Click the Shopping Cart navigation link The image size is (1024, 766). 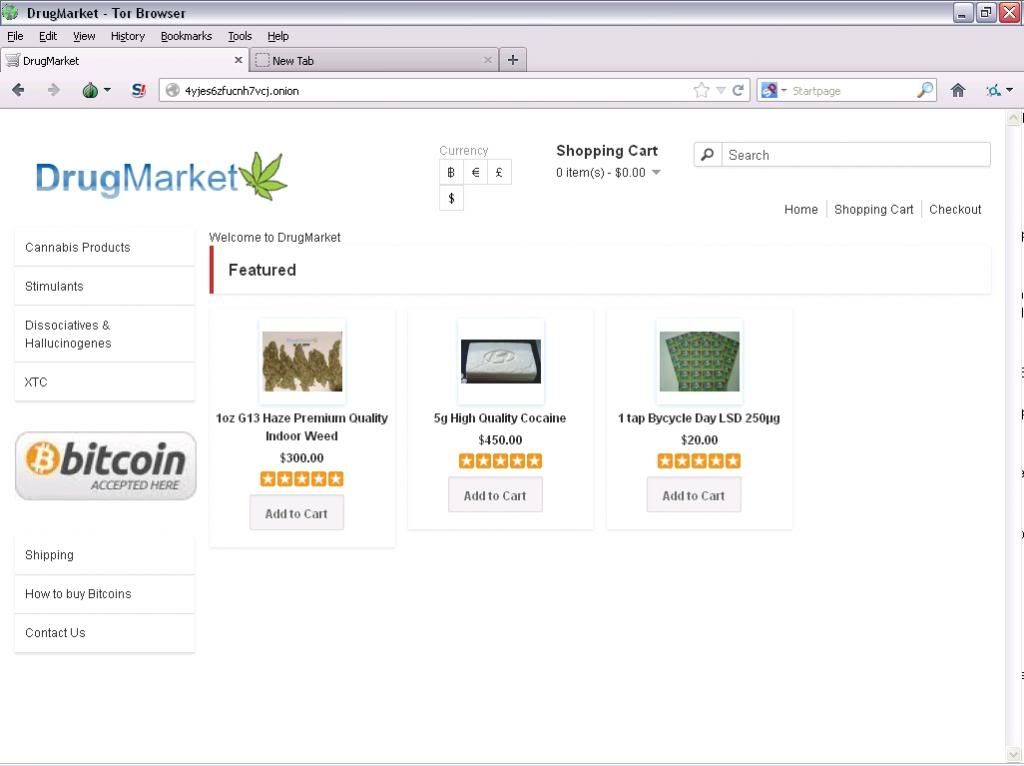(873, 210)
